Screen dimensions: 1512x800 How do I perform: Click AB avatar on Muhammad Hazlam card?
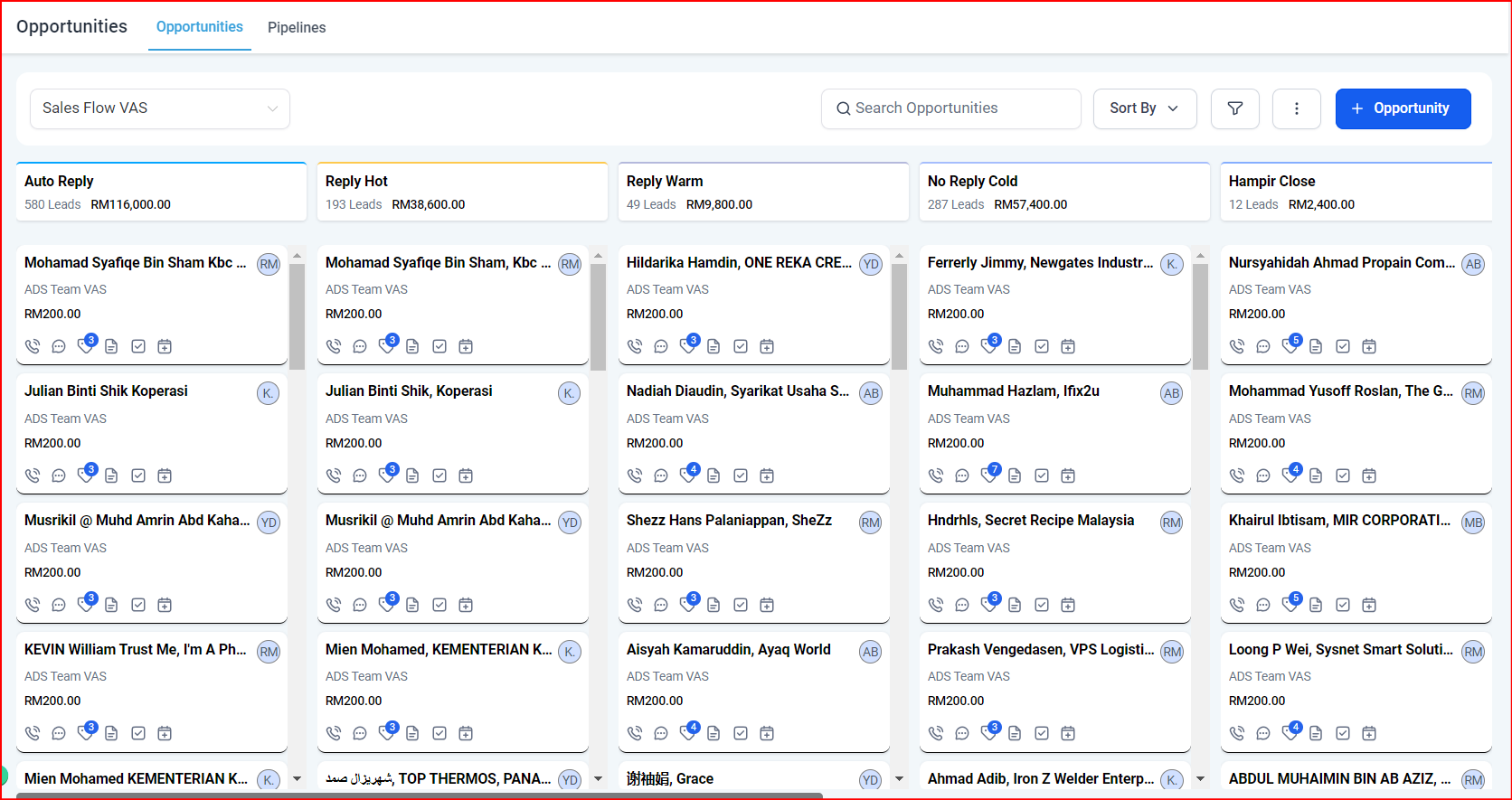click(1172, 393)
